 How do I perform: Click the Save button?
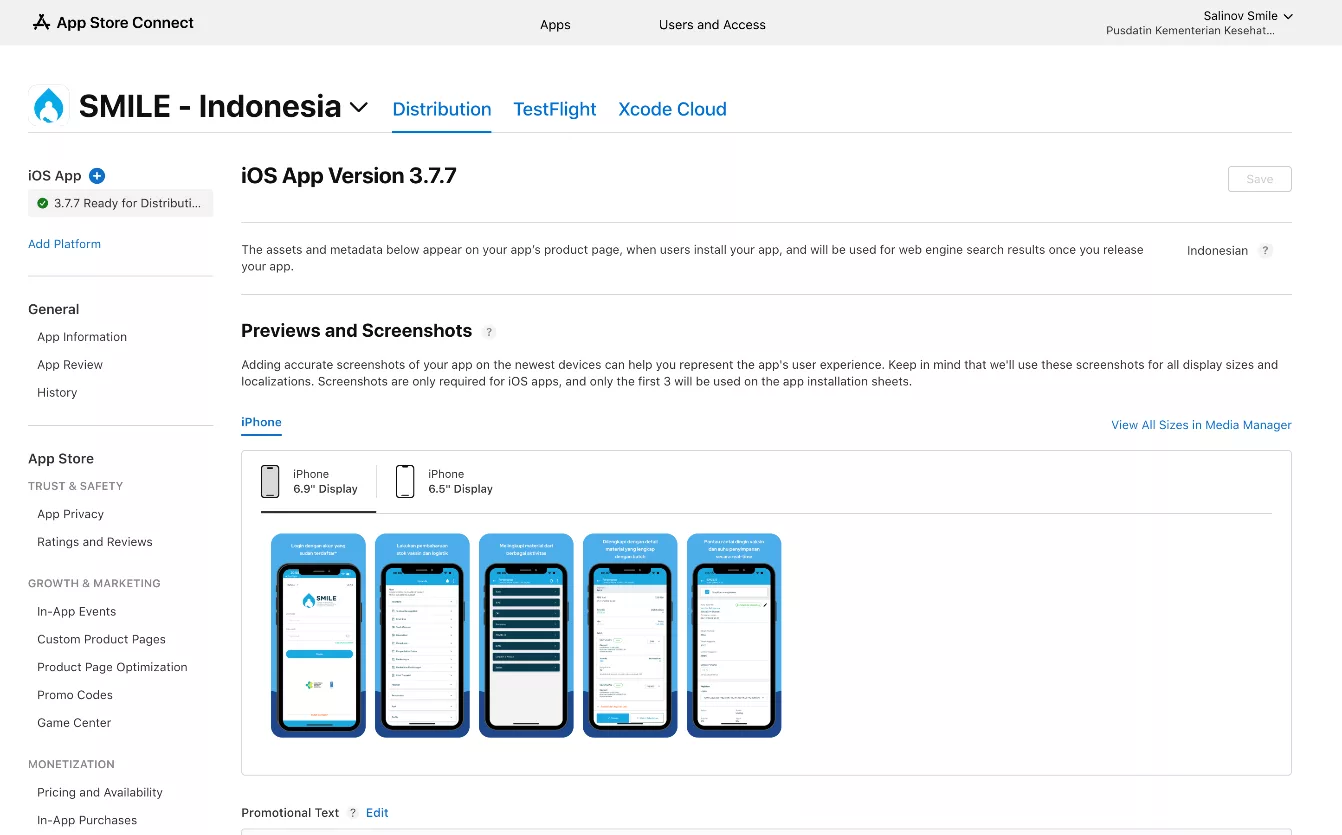1259,179
